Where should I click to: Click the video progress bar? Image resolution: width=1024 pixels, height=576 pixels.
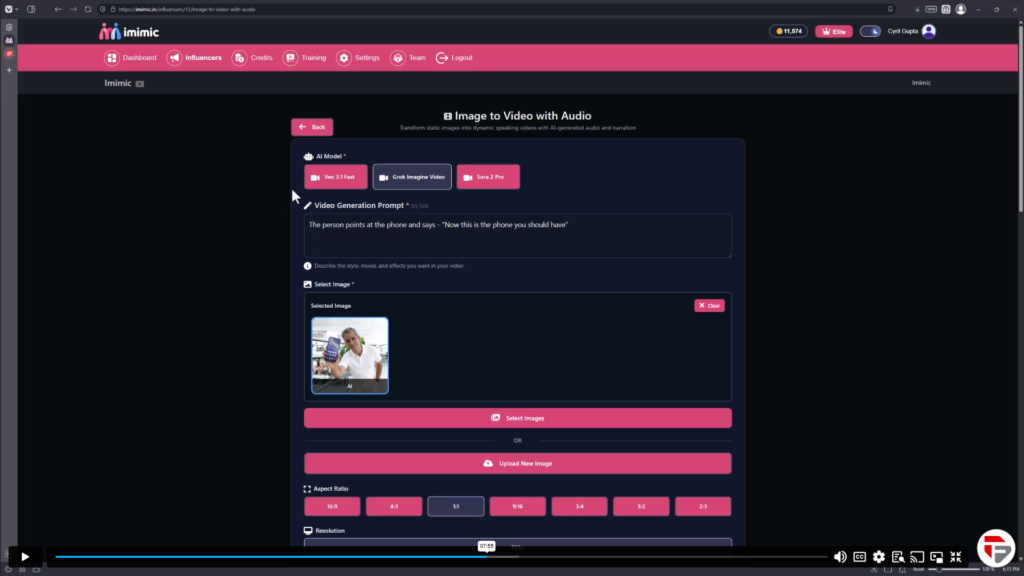point(300,557)
